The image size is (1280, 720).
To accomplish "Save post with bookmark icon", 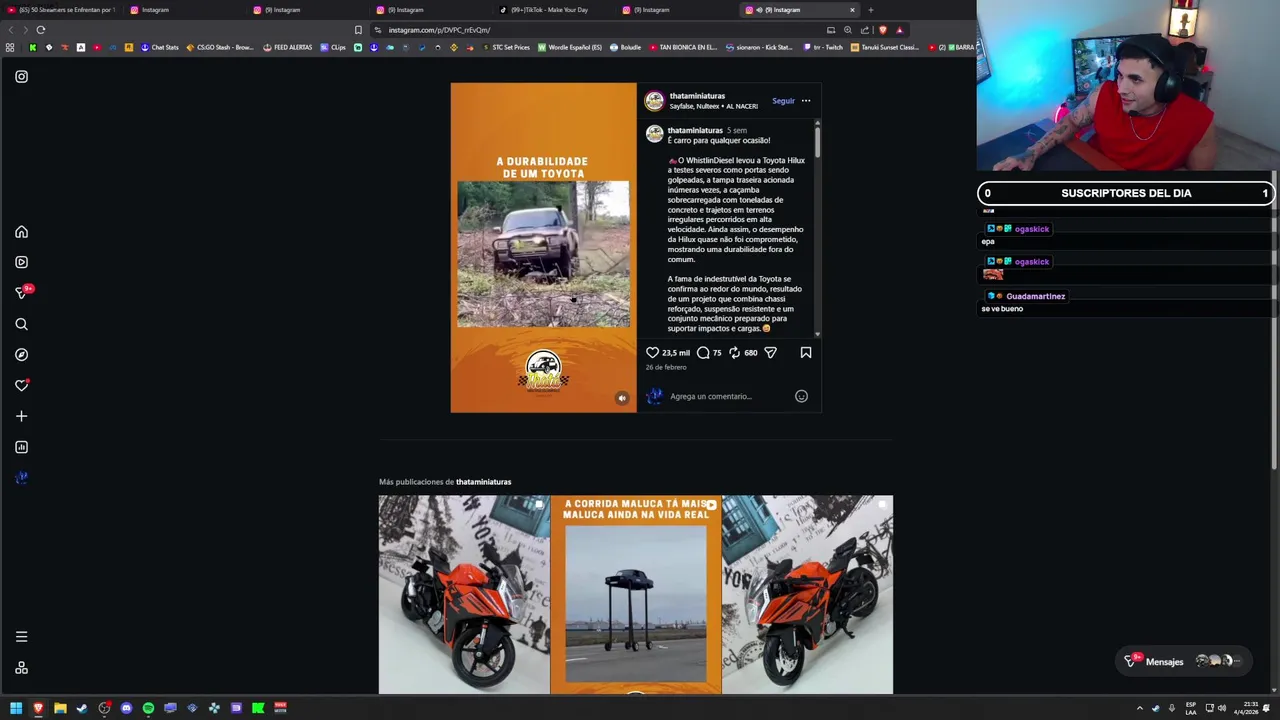I will (x=806, y=352).
